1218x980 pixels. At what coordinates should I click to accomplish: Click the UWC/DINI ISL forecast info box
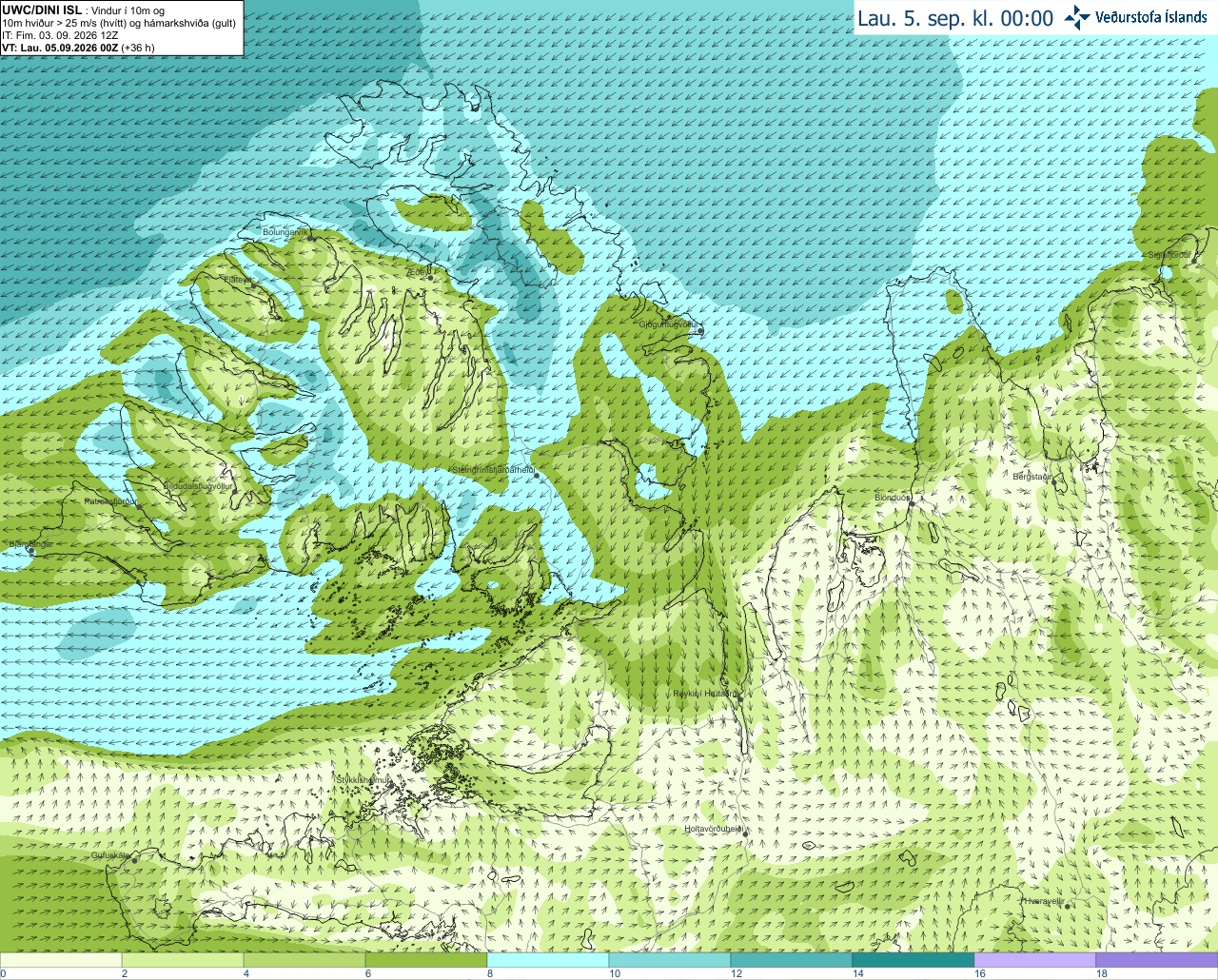tap(121, 28)
